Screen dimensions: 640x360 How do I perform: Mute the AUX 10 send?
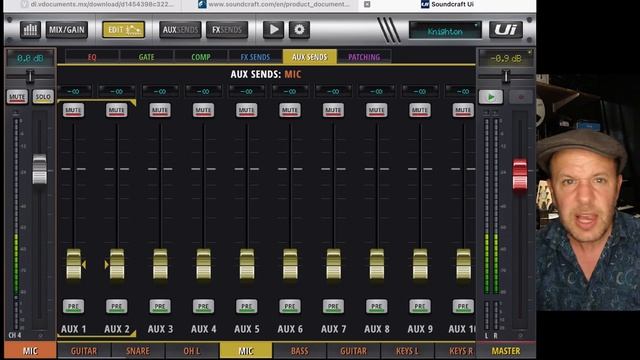463,110
